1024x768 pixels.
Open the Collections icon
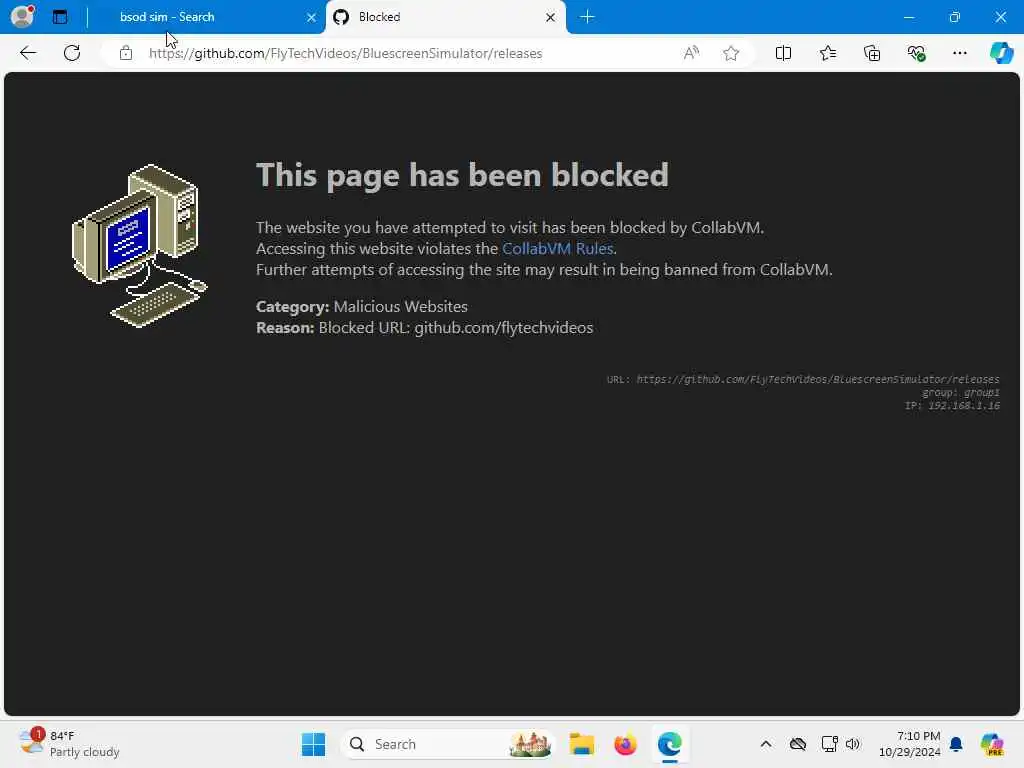pyautogui.click(x=872, y=53)
